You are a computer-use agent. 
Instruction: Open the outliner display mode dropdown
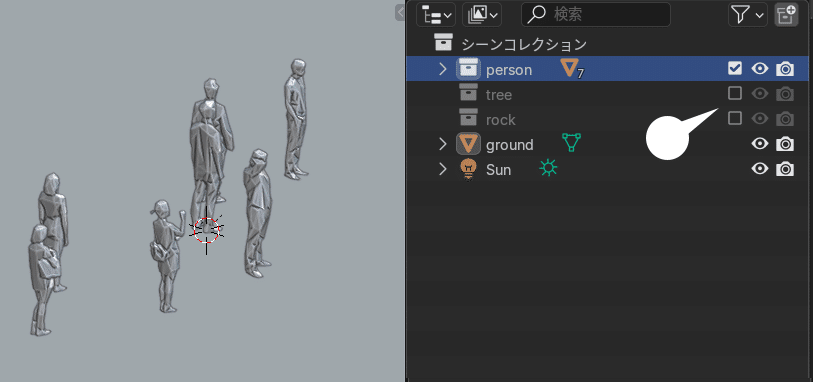(x=436, y=15)
